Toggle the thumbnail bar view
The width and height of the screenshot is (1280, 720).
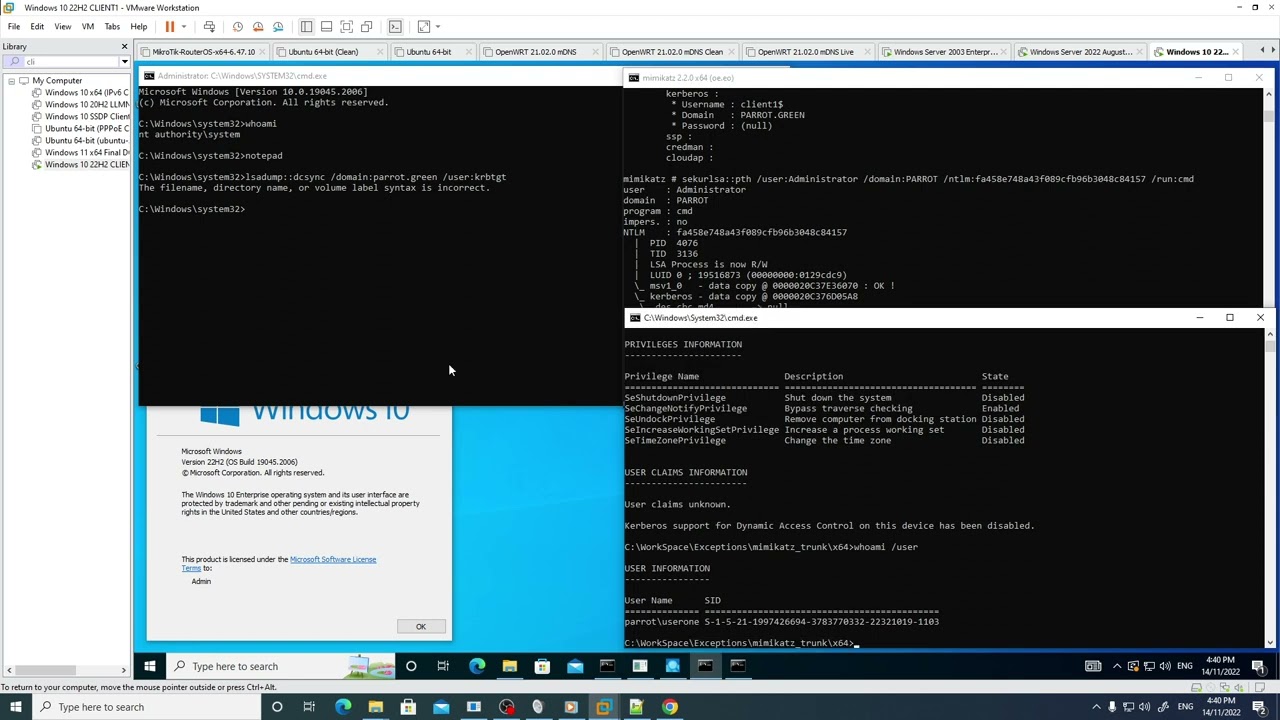[x=326, y=27]
